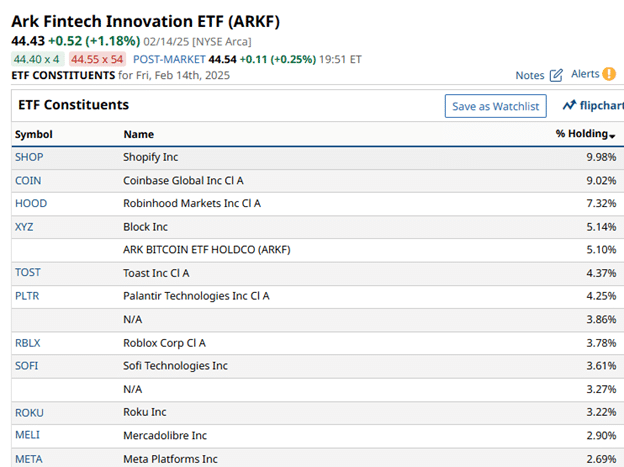This screenshot has width=624, height=467.
Task: Click the flipchart trend-line icon
Action: pos(569,106)
